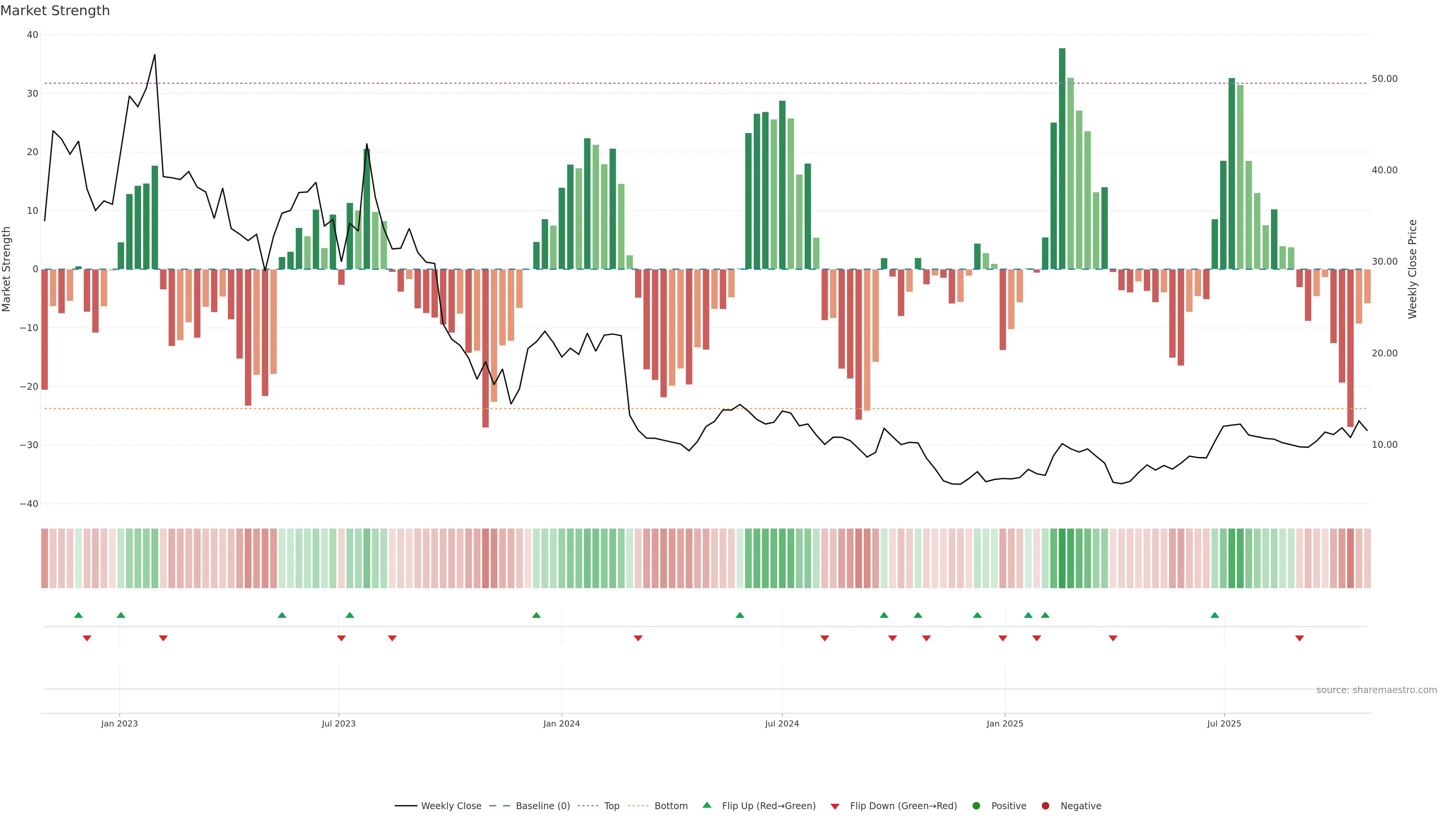Click the Jan 2024 x-axis label
The width and height of the screenshot is (1456, 819).
(x=561, y=723)
